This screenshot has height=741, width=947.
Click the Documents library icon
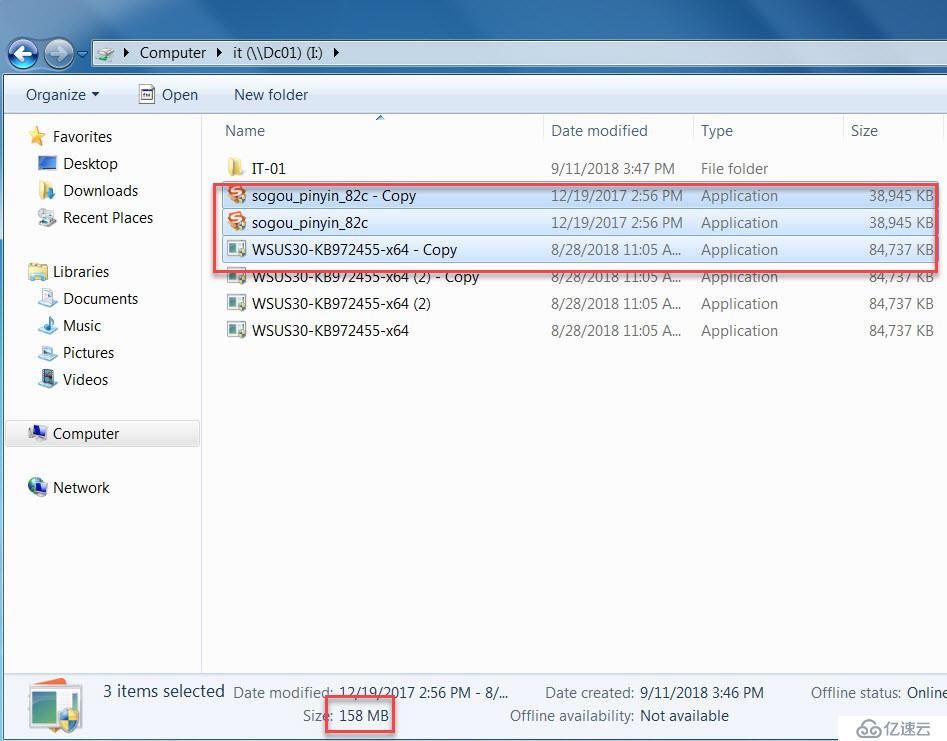click(48, 298)
